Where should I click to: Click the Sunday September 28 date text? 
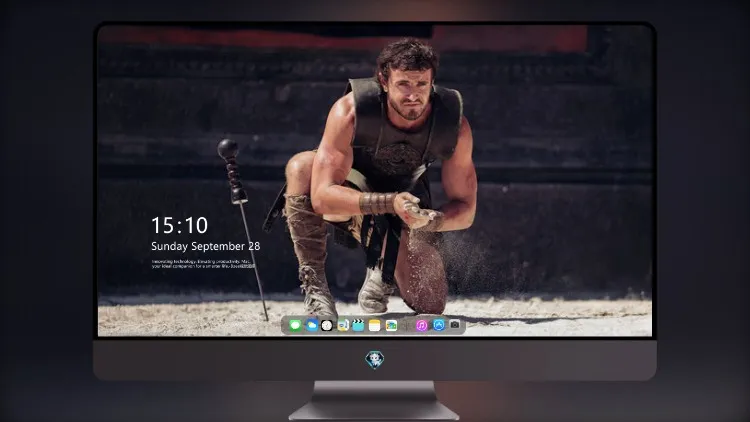(x=206, y=246)
